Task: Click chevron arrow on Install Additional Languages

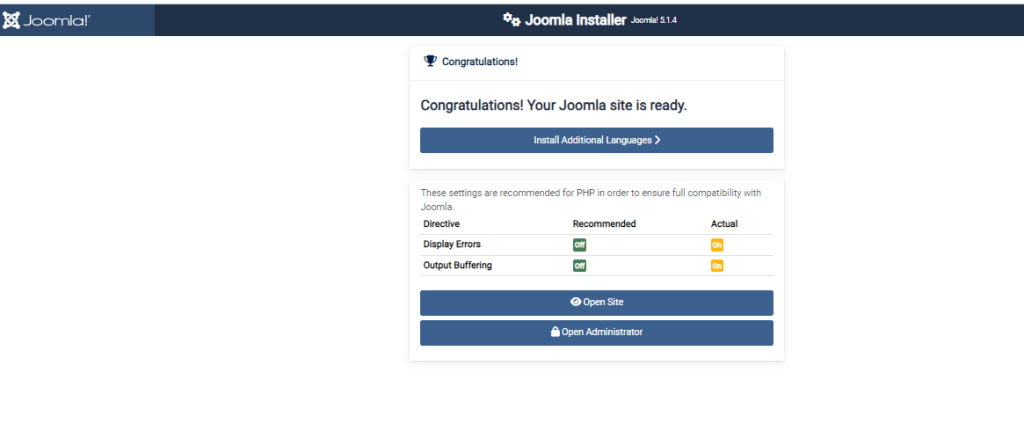Action: tap(657, 140)
